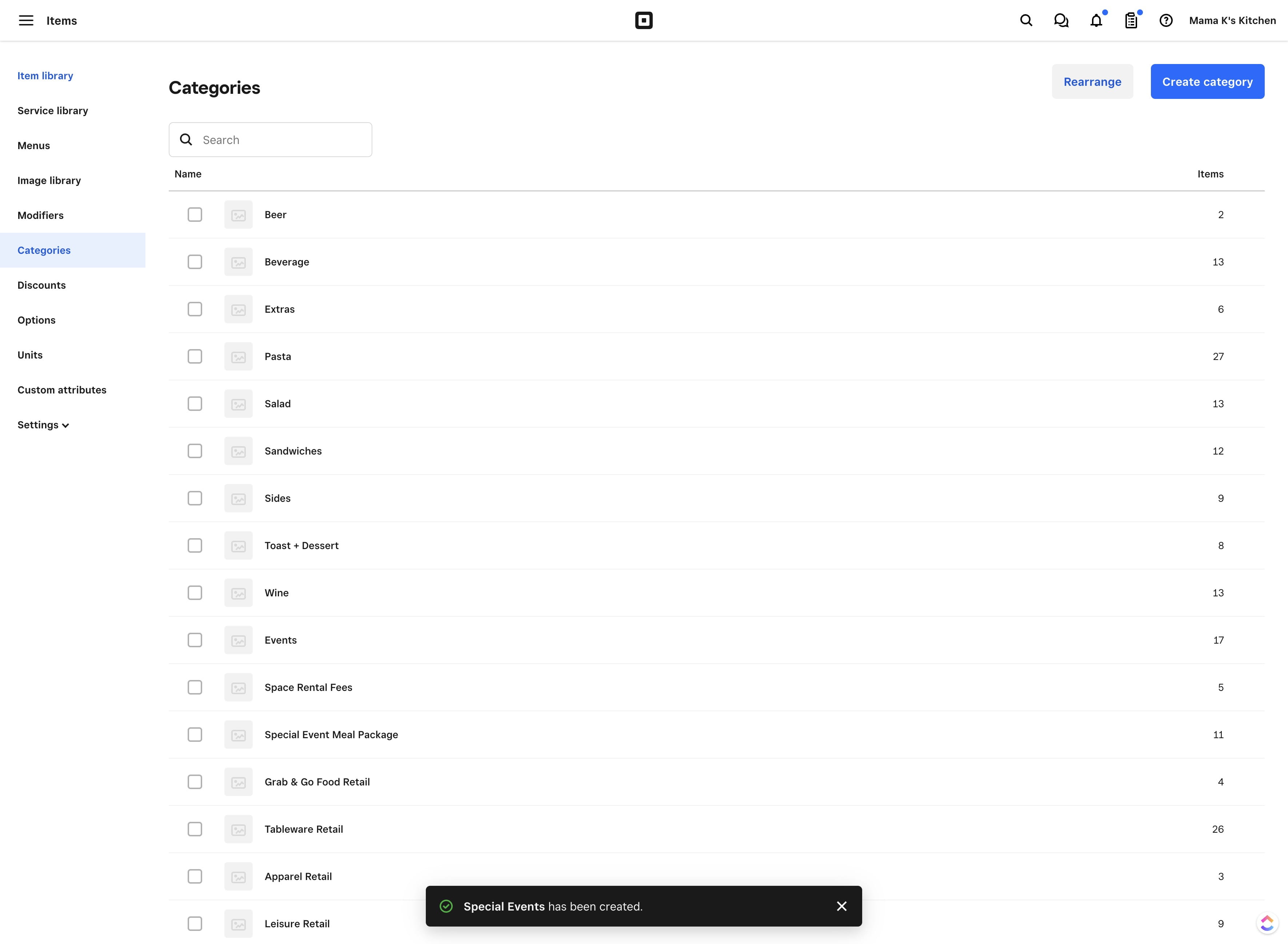View notifications via the bell icon
This screenshot has width=1288, height=944.
1097,20
